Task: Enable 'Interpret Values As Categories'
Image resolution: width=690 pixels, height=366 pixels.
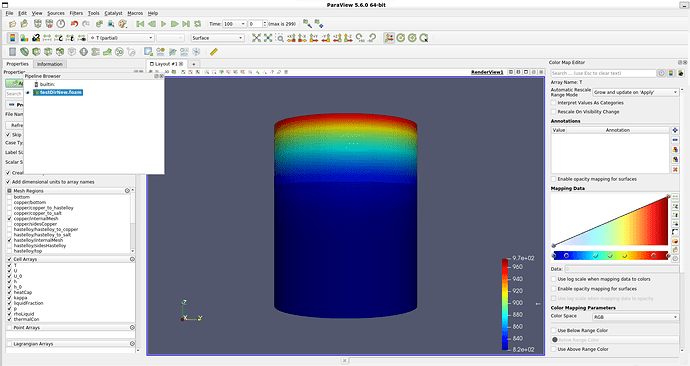Action: [554, 102]
